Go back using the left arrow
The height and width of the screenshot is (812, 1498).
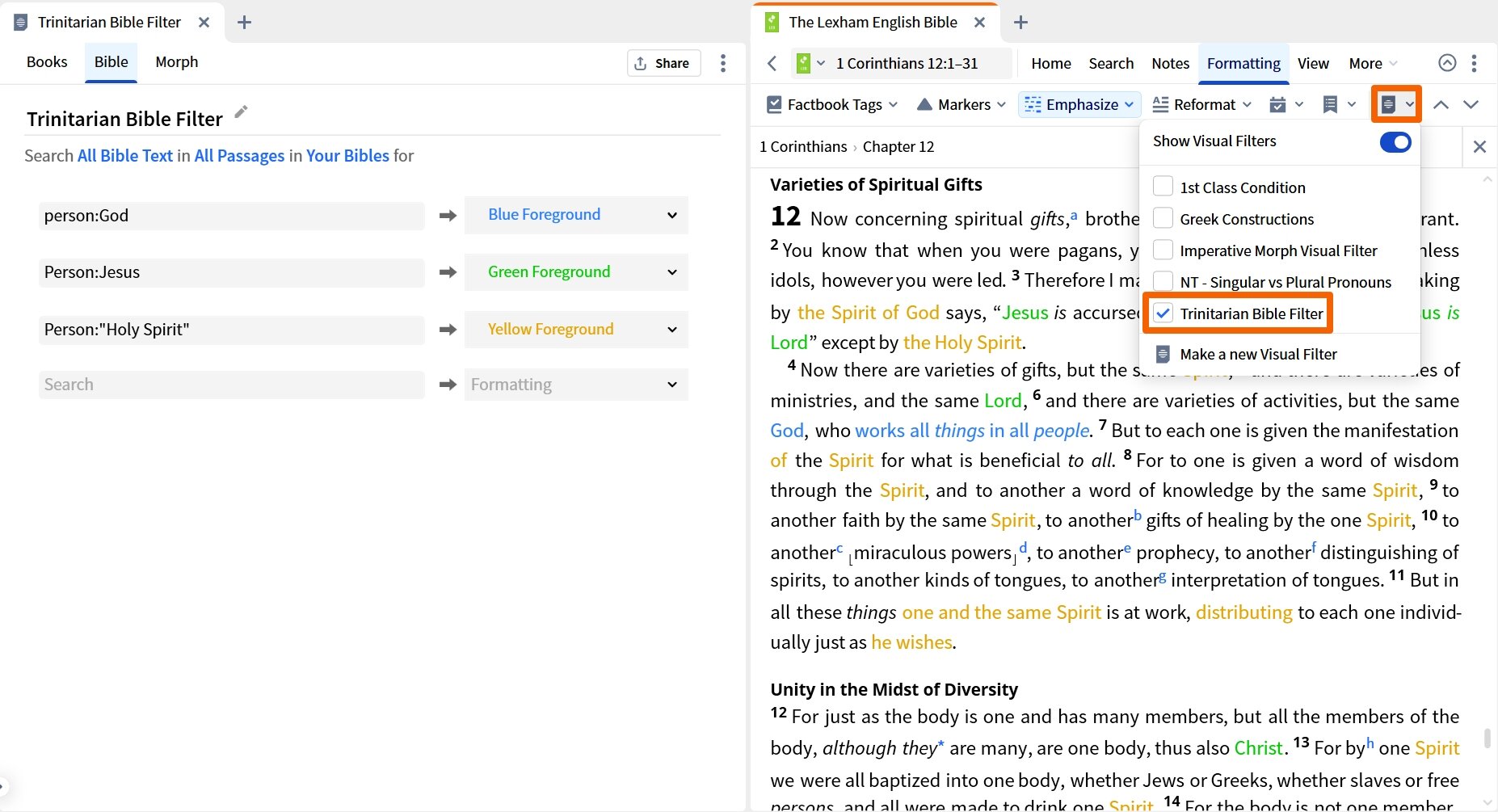click(772, 63)
